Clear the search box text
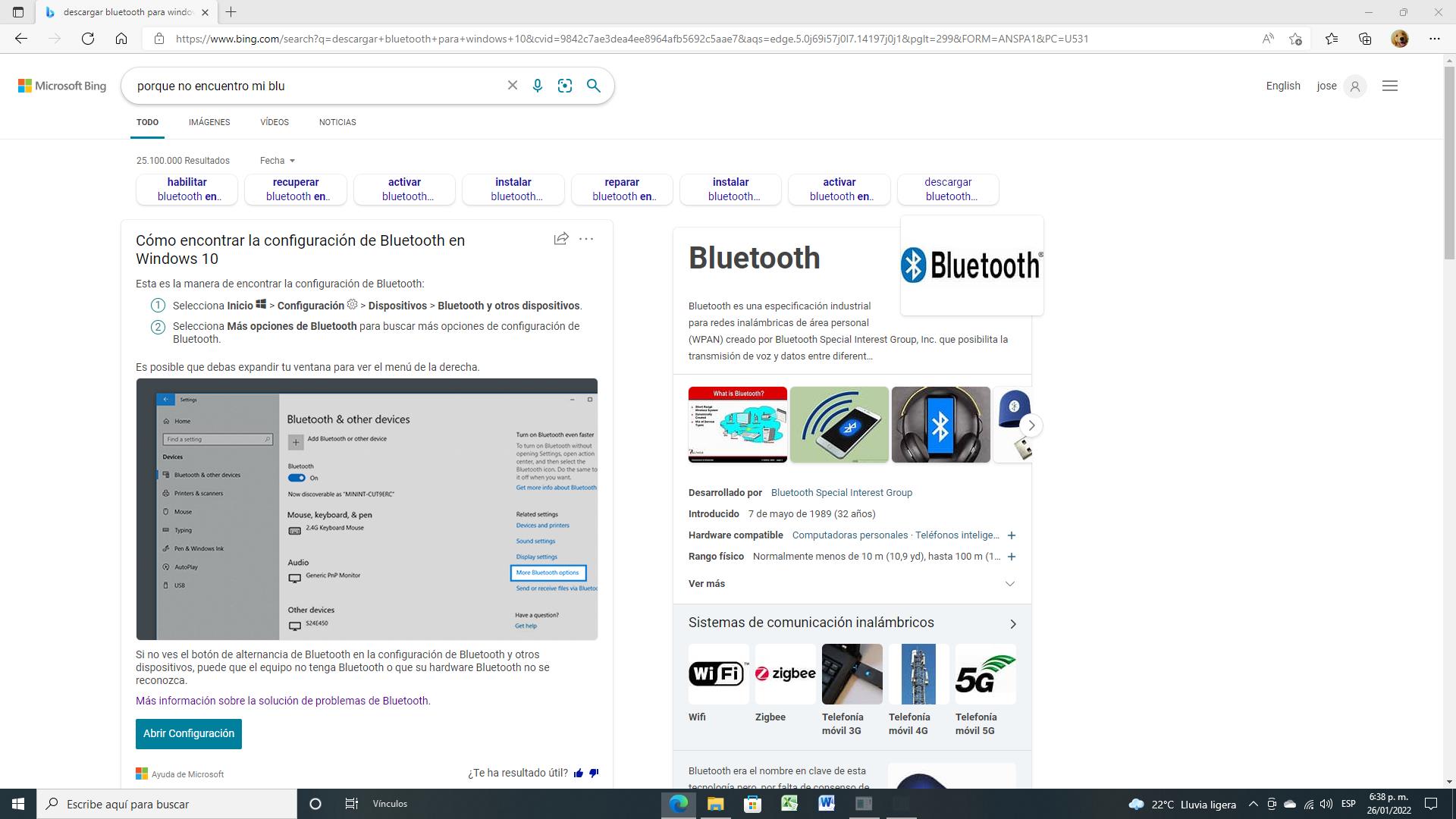 (x=513, y=86)
